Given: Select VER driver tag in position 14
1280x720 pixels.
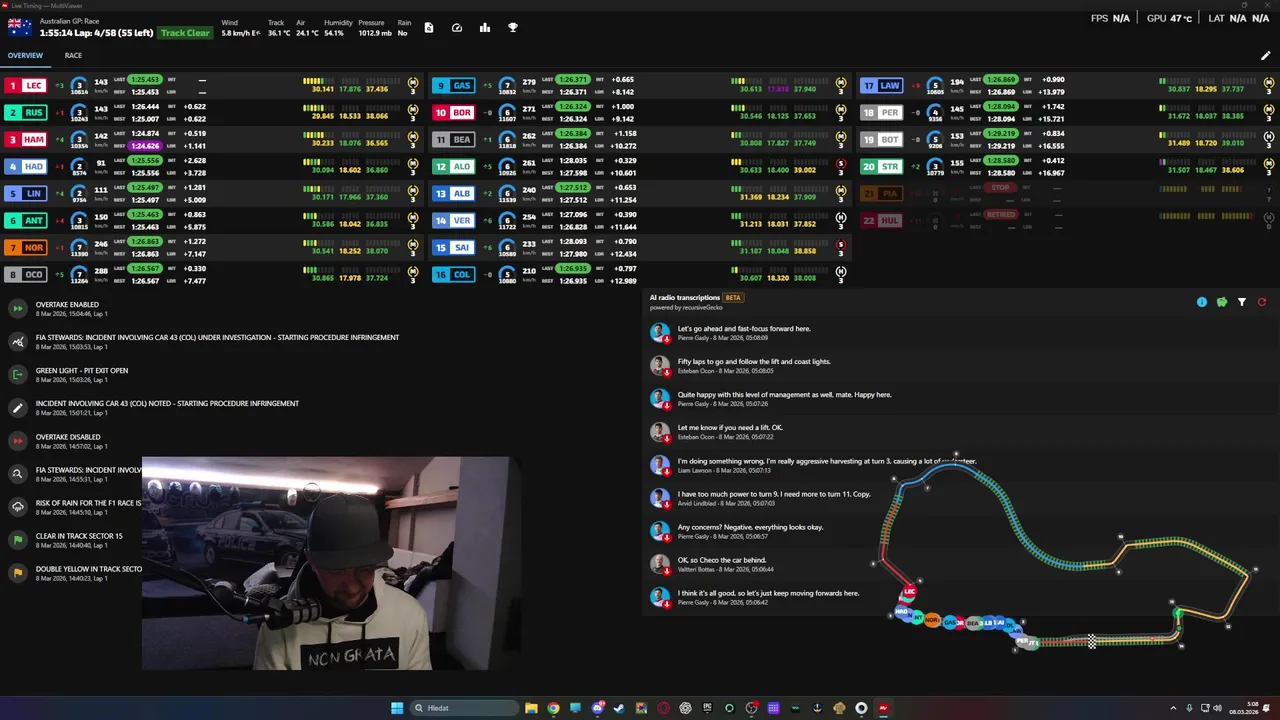Looking at the screenshot, I should pyautogui.click(x=454, y=220).
